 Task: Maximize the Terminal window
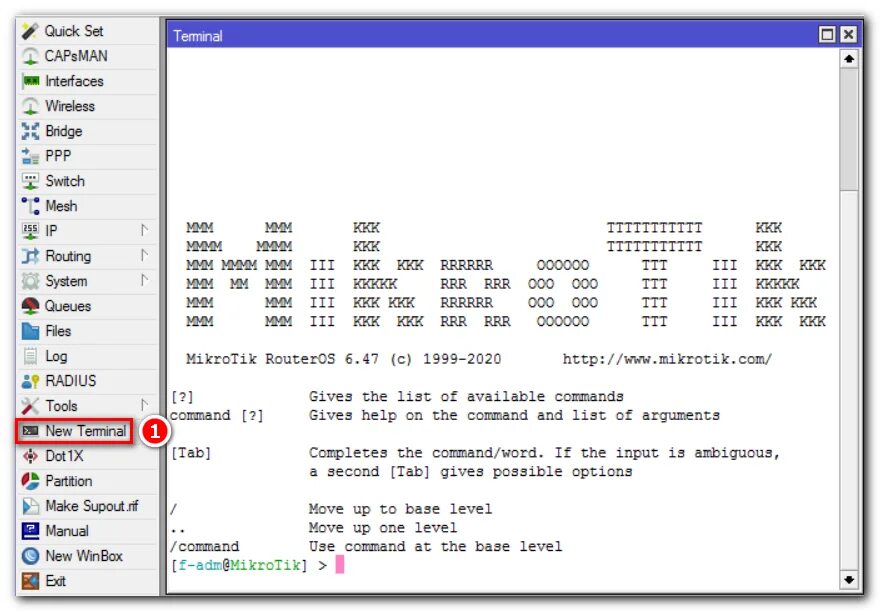tap(827, 35)
